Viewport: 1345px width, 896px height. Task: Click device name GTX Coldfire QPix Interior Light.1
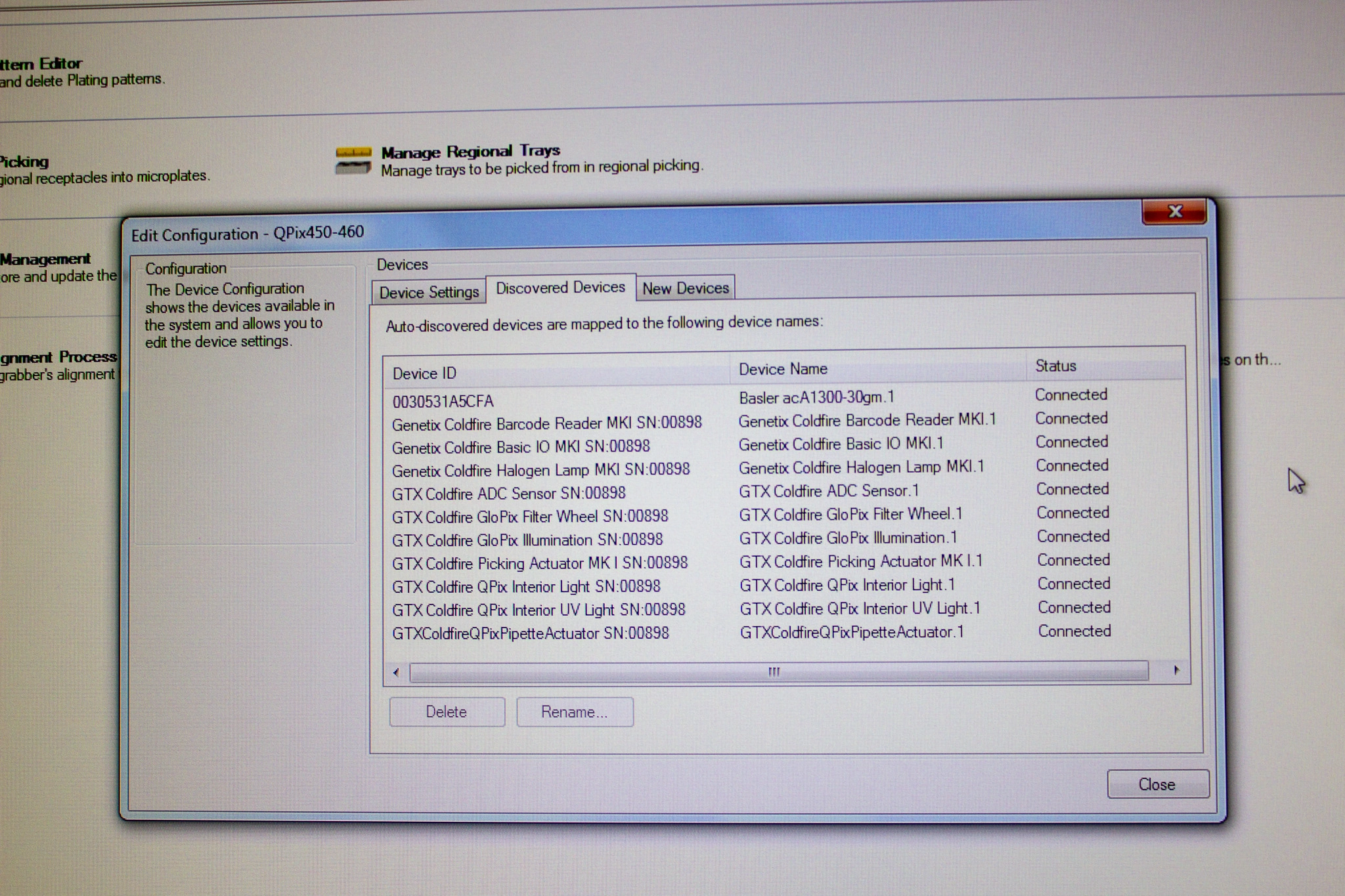coord(847,585)
